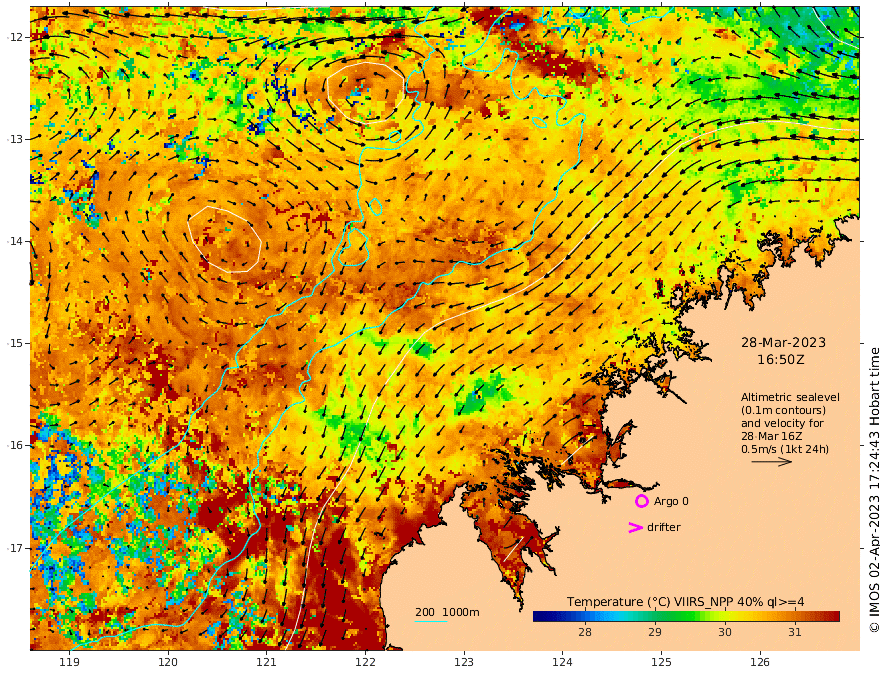Viewport: 880px width, 680px height.
Task: Click longitude label 119 on x-axis
Action: pyautogui.click(x=69, y=662)
